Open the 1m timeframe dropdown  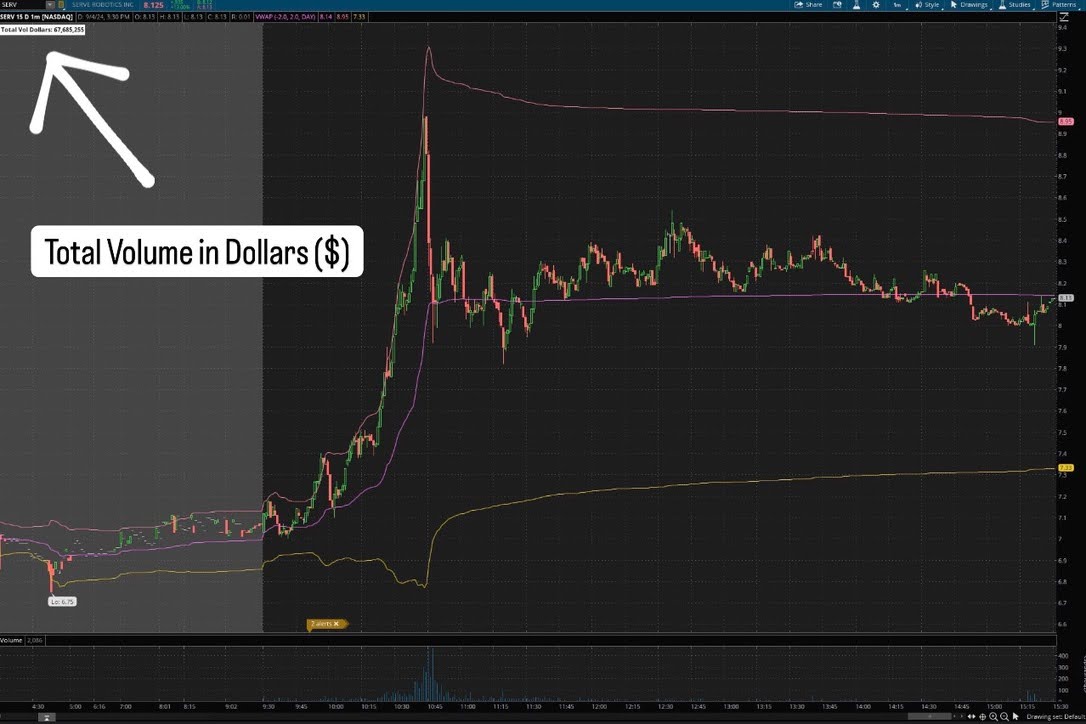pyautogui.click(x=899, y=5)
